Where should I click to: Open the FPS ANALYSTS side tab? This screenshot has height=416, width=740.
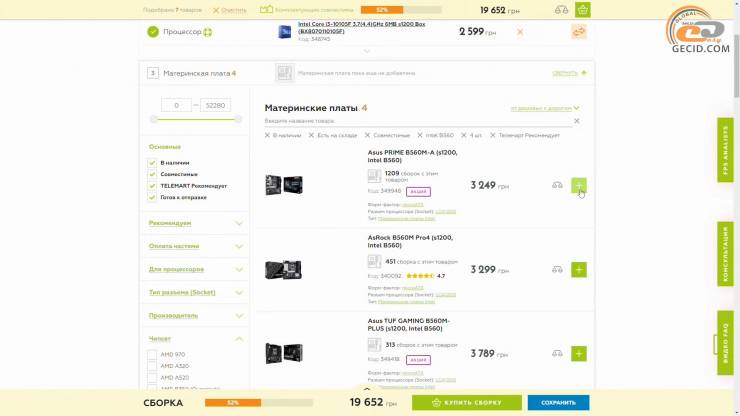pos(725,150)
